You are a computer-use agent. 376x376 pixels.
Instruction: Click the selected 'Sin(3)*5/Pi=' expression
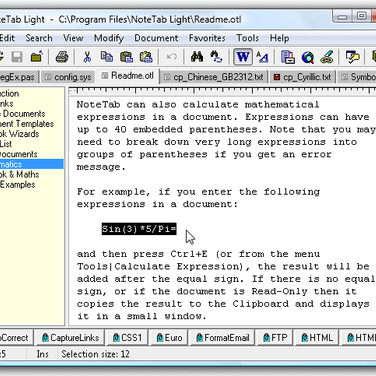click(x=139, y=229)
